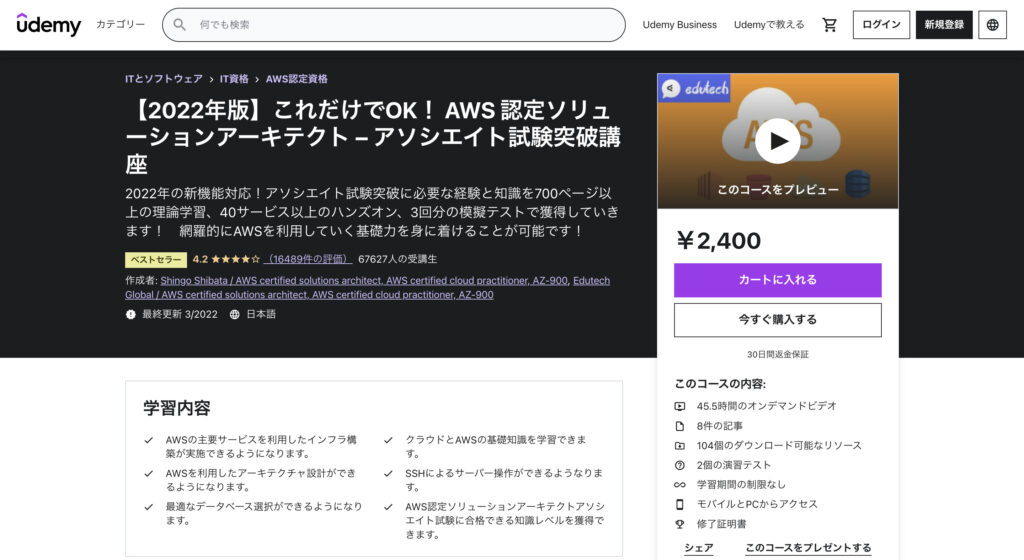Viewport: 1024px width, 560px height.
Task: Go to ITとソフトウェア breadcrumb
Action: [164, 79]
